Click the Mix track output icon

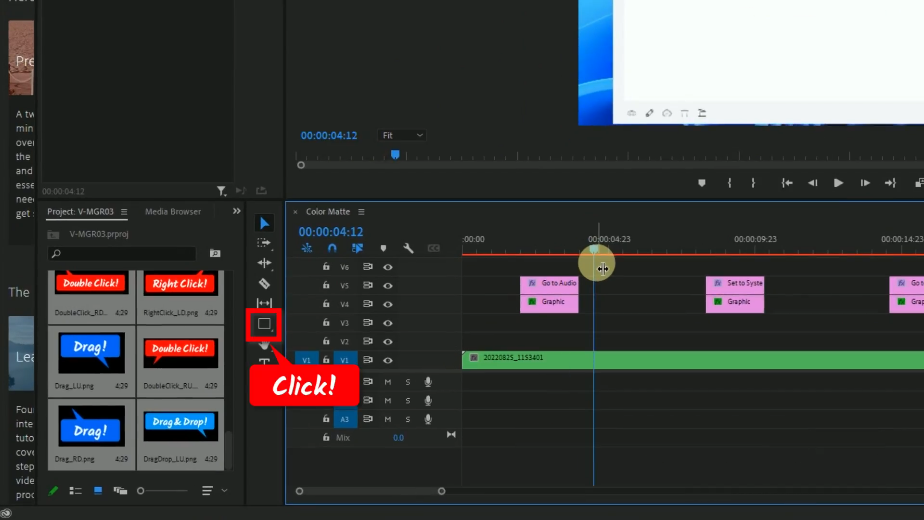[451, 435]
